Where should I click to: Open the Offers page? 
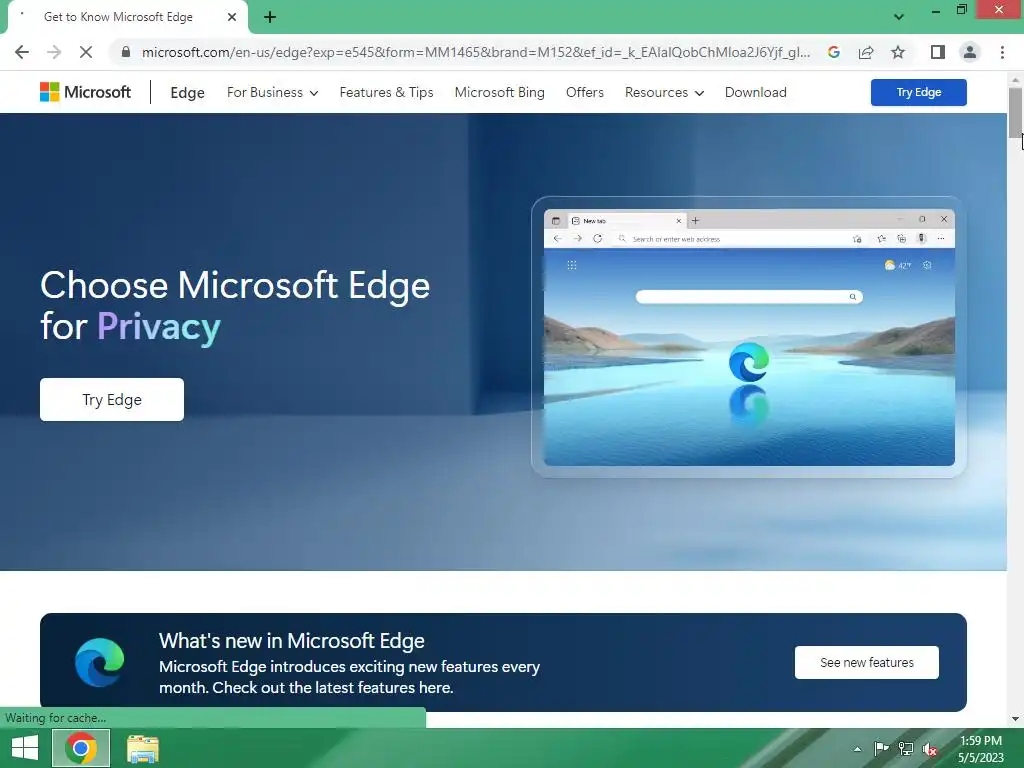pos(584,93)
